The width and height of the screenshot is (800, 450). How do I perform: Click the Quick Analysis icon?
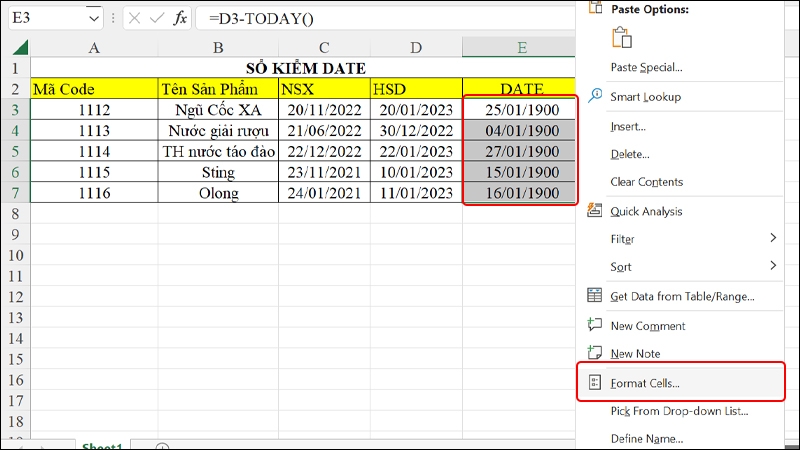[x=594, y=210]
